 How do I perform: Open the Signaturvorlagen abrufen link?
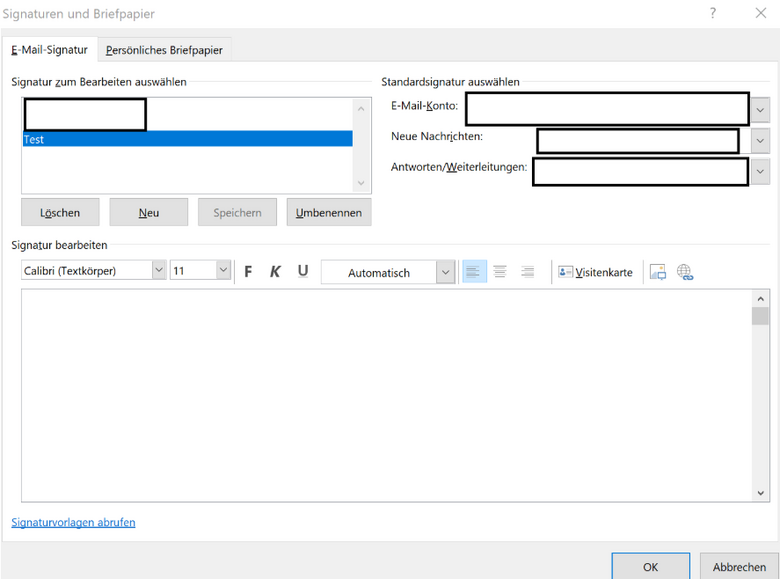[x=73, y=522]
